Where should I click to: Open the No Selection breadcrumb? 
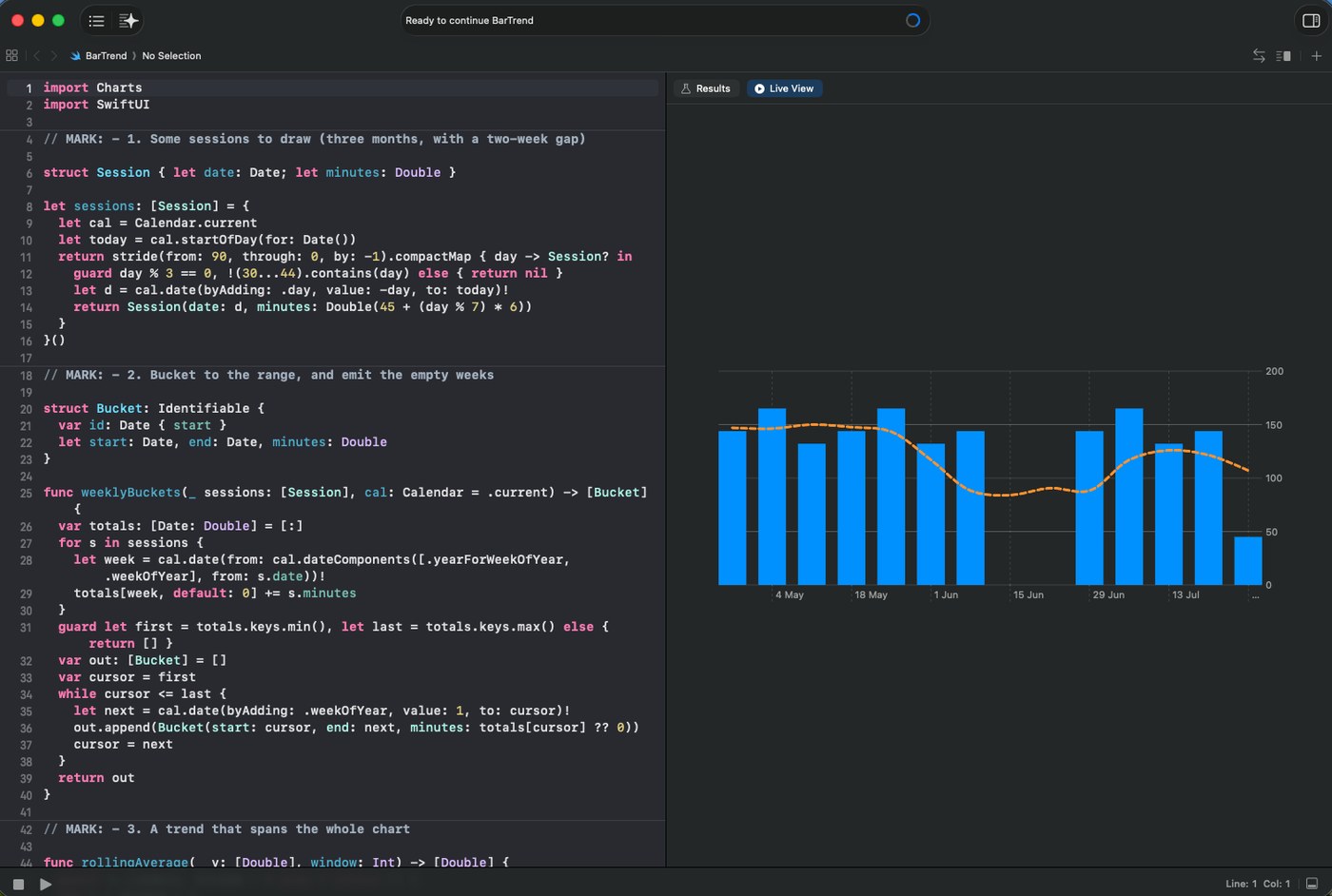[171, 55]
